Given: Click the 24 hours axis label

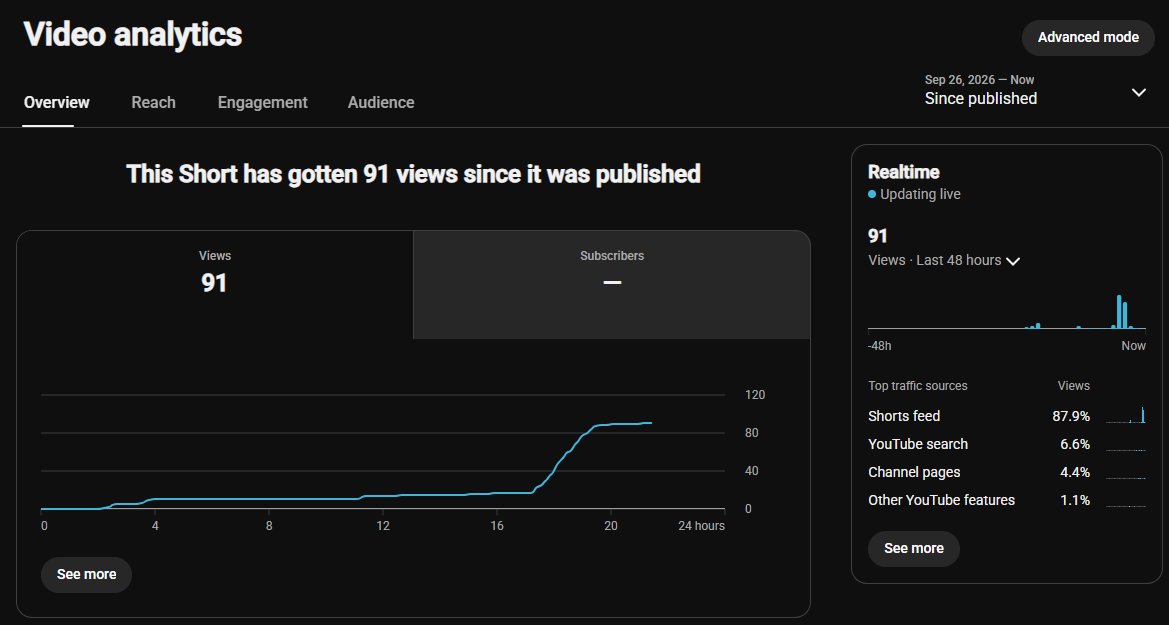Looking at the screenshot, I should (x=701, y=526).
